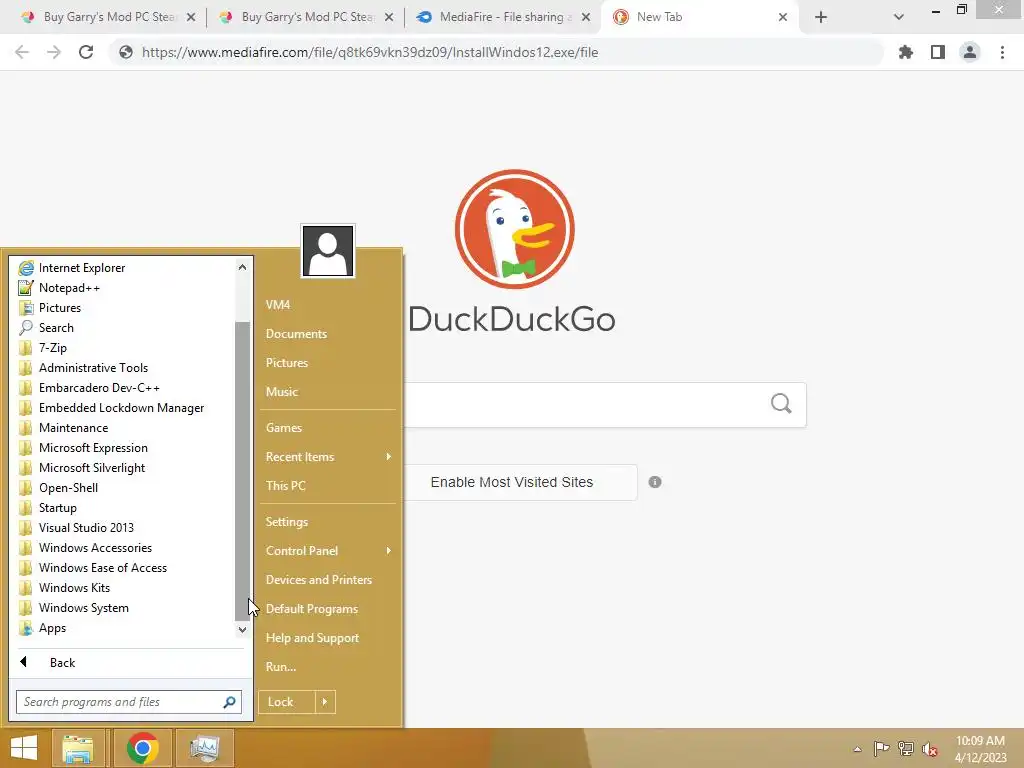
Task: Open the Chrome three-dot menu
Action: (x=1002, y=52)
